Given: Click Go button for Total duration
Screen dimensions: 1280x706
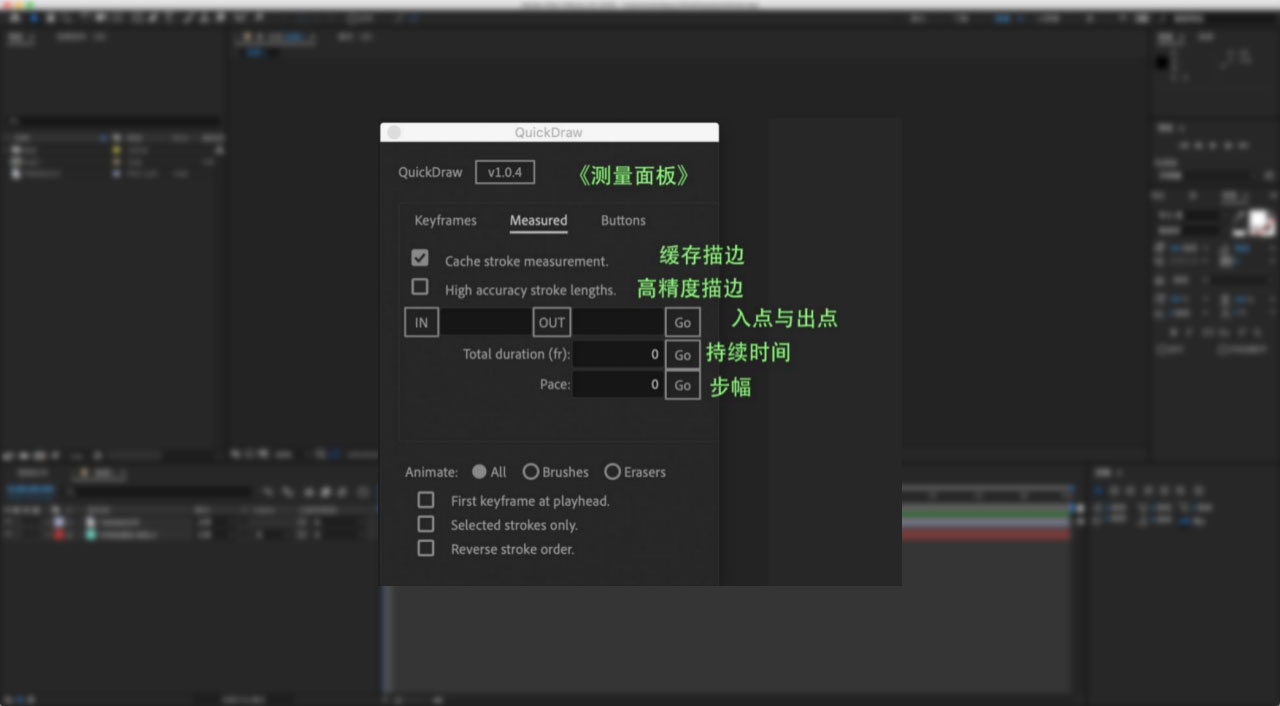Looking at the screenshot, I should click(683, 354).
